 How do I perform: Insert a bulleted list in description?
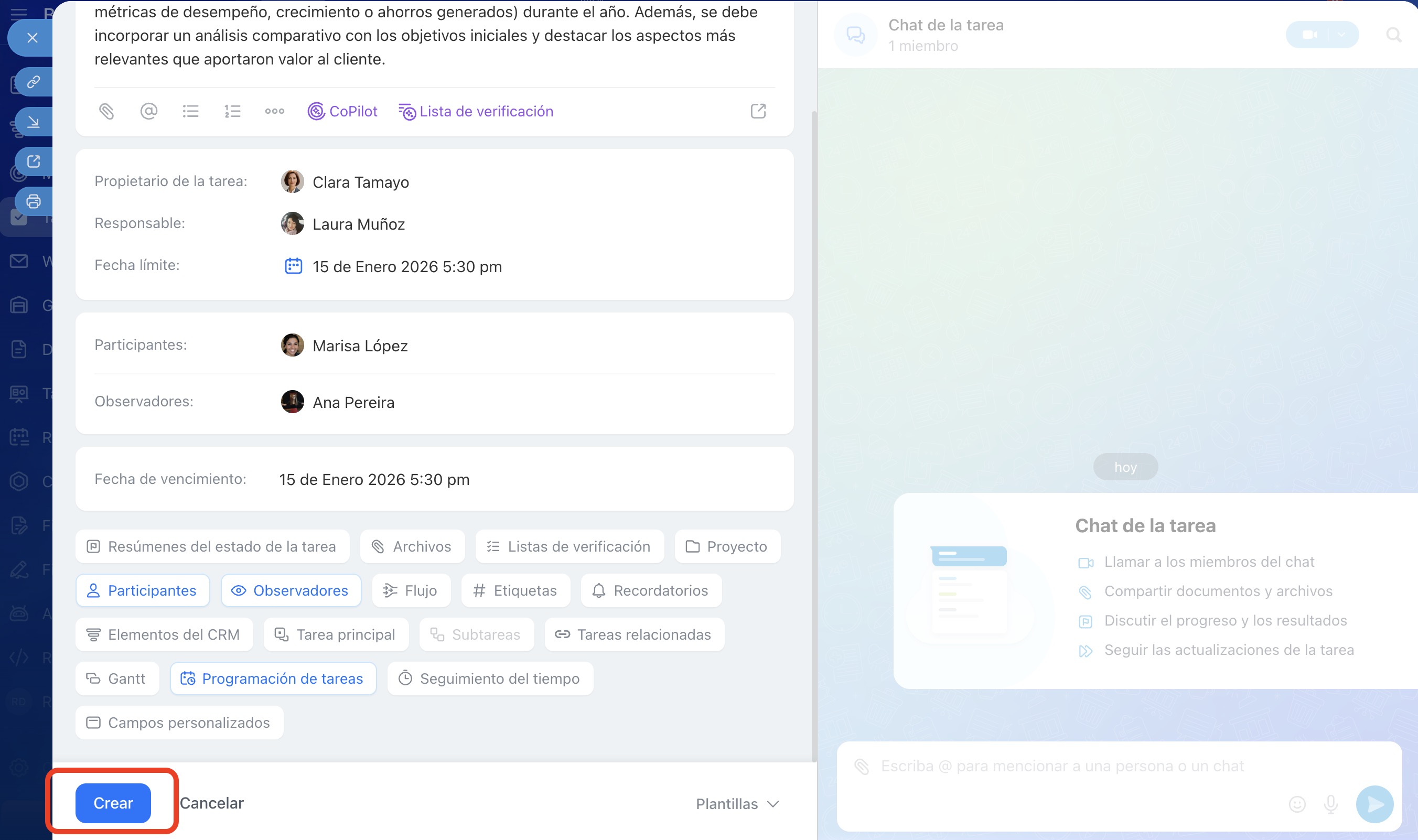pyautogui.click(x=191, y=111)
